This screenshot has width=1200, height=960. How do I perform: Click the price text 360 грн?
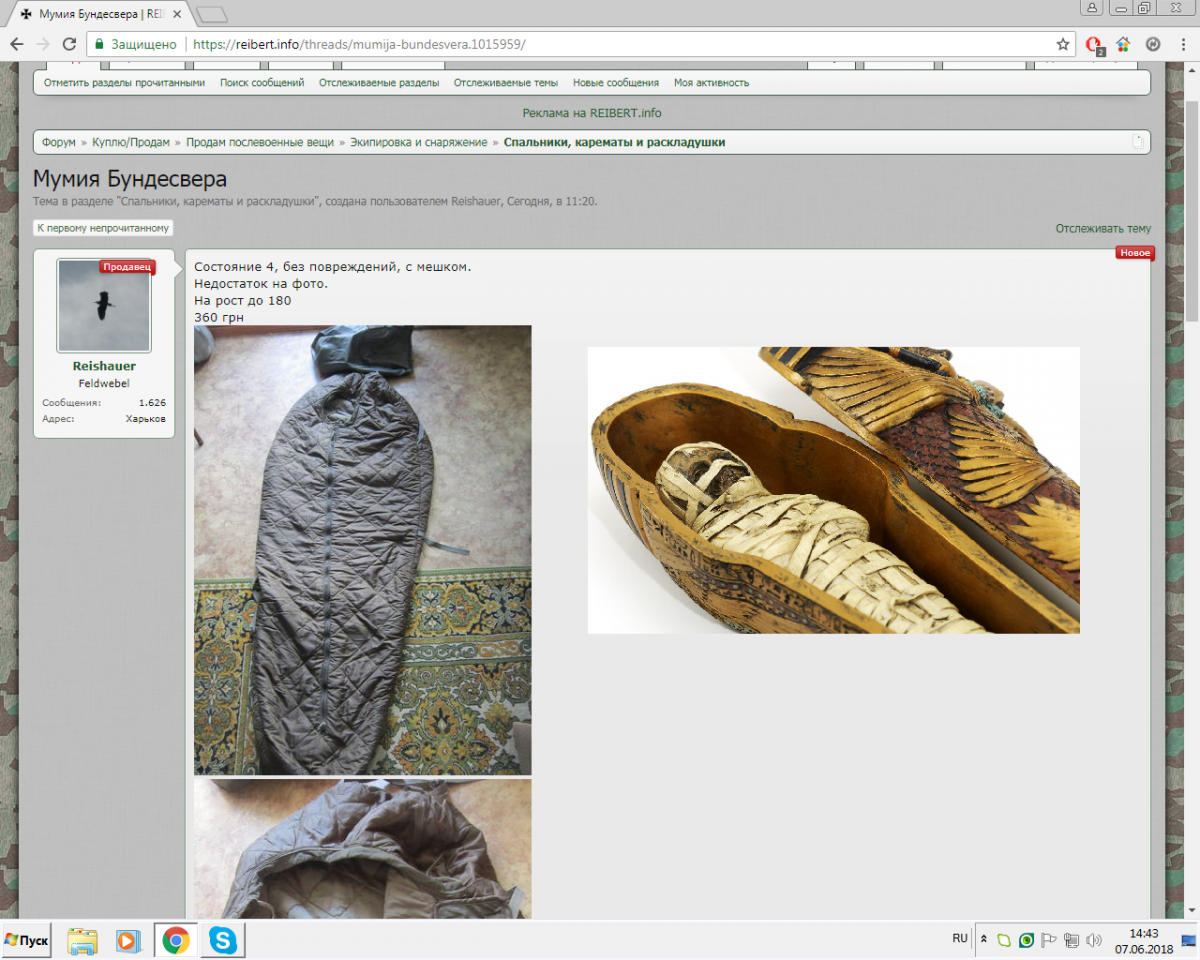click(x=219, y=317)
